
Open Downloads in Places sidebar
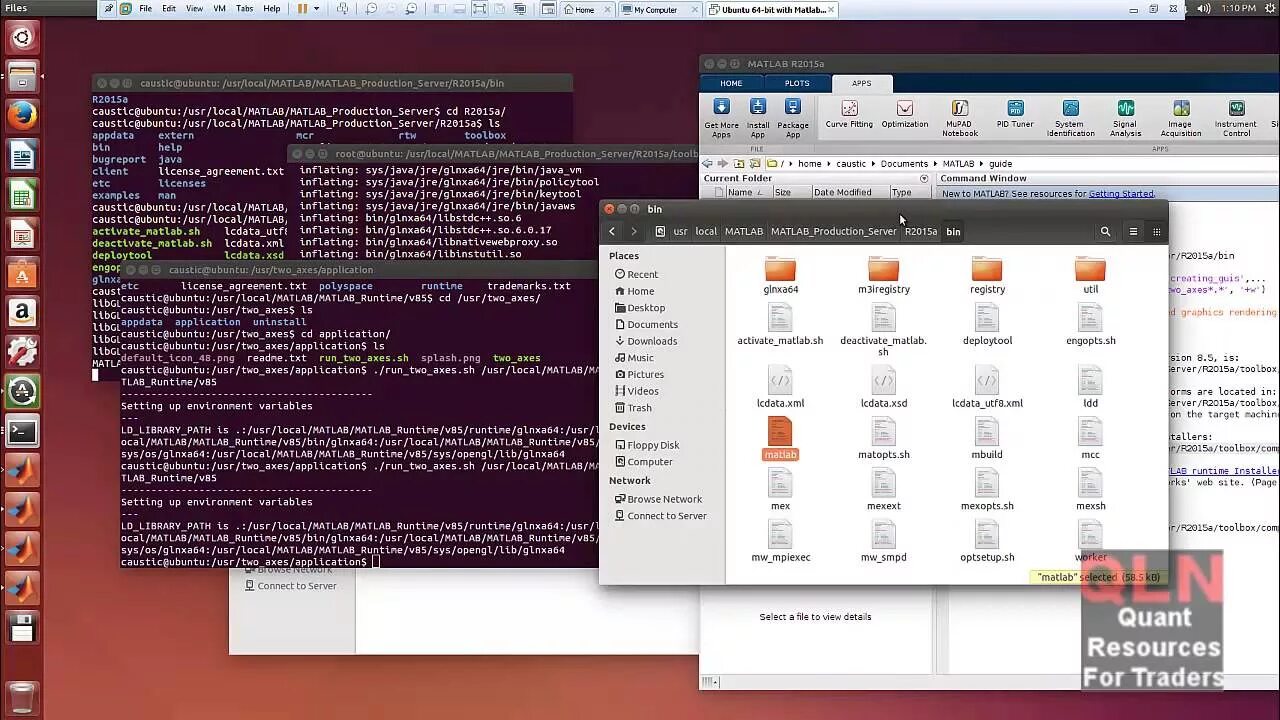646,341
